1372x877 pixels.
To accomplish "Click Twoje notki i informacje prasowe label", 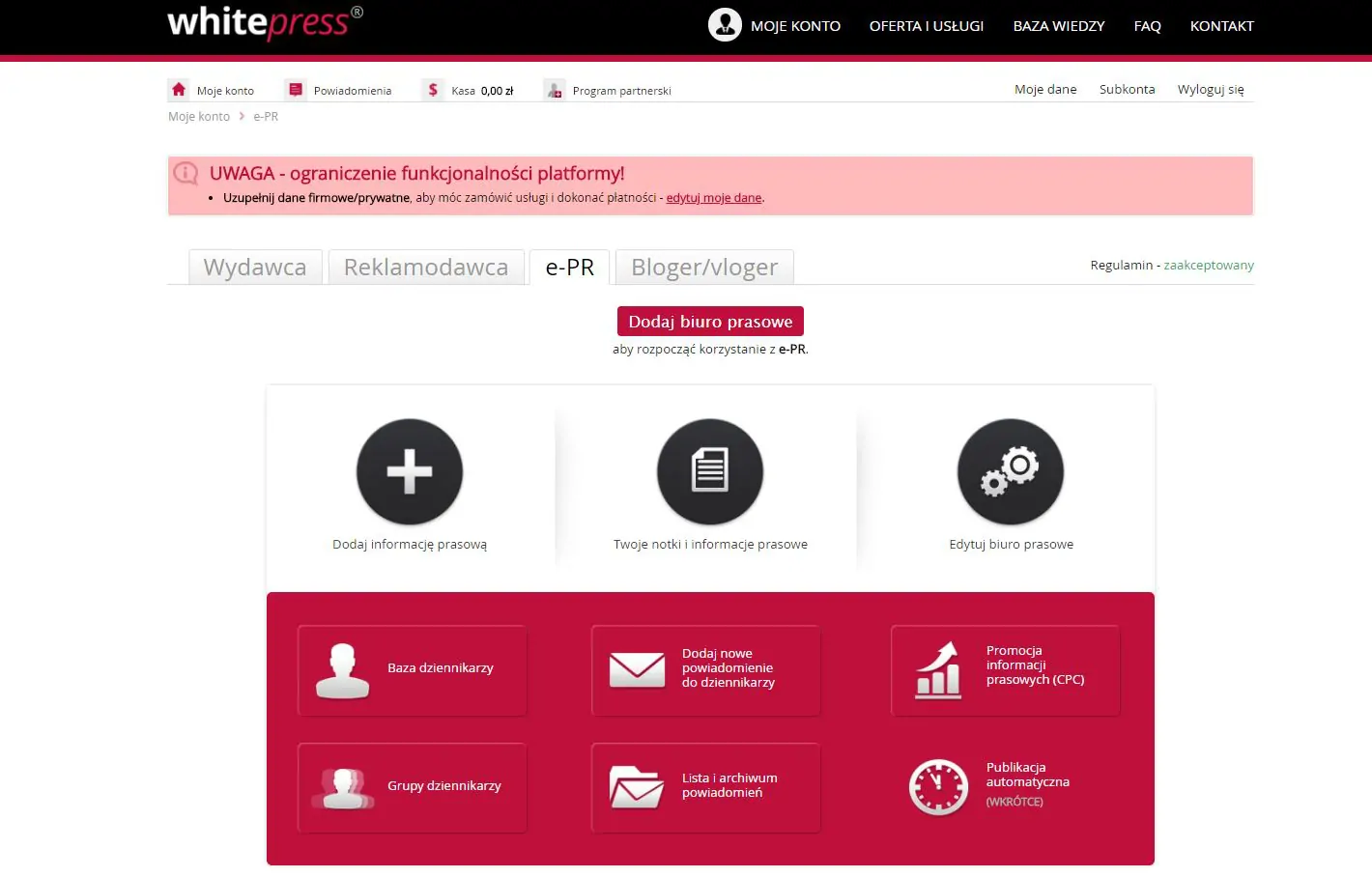I will (710, 545).
